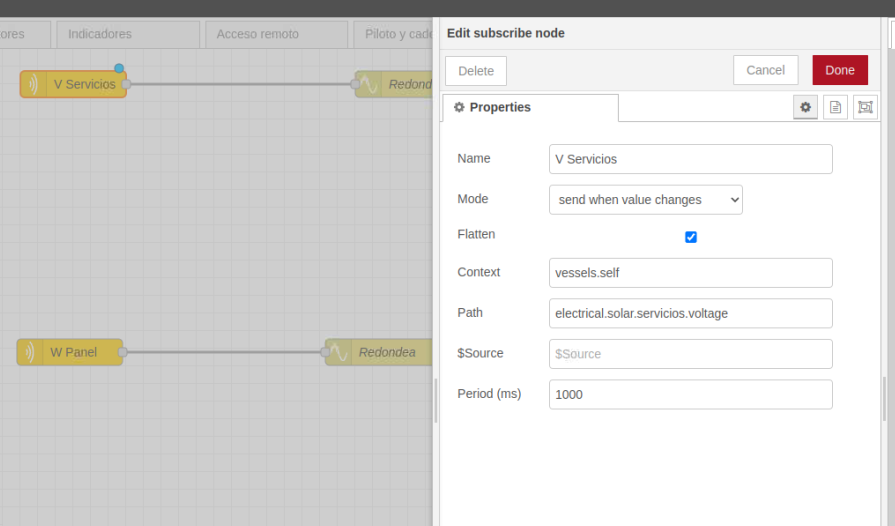Click the Path input field
895x526 pixels.
pos(690,313)
